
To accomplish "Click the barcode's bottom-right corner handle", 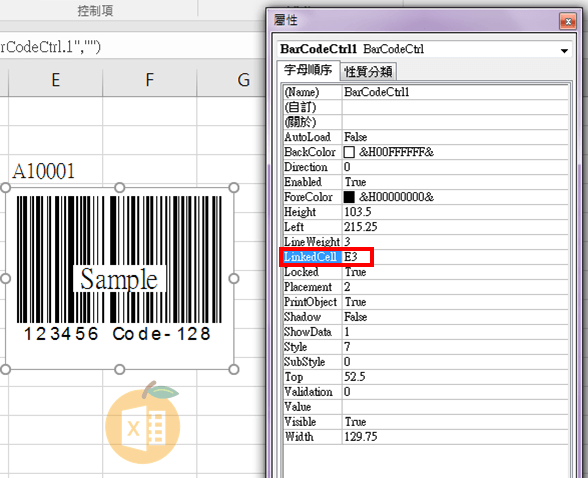I will point(234,370).
